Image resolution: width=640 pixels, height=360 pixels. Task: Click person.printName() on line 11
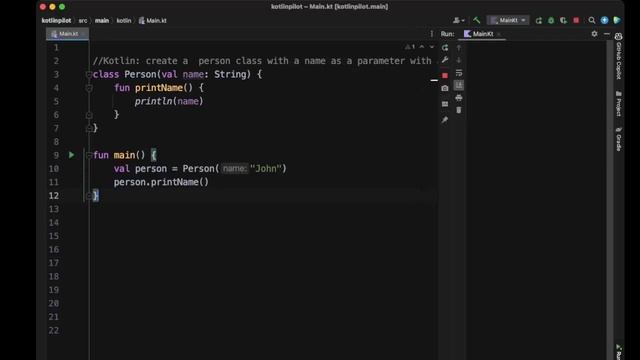coord(161,182)
